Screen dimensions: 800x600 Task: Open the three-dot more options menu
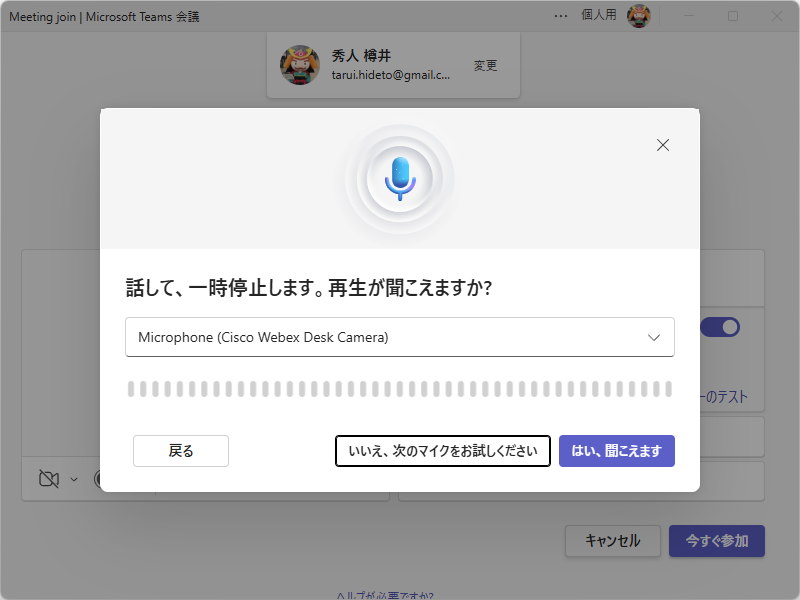pos(561,16)
